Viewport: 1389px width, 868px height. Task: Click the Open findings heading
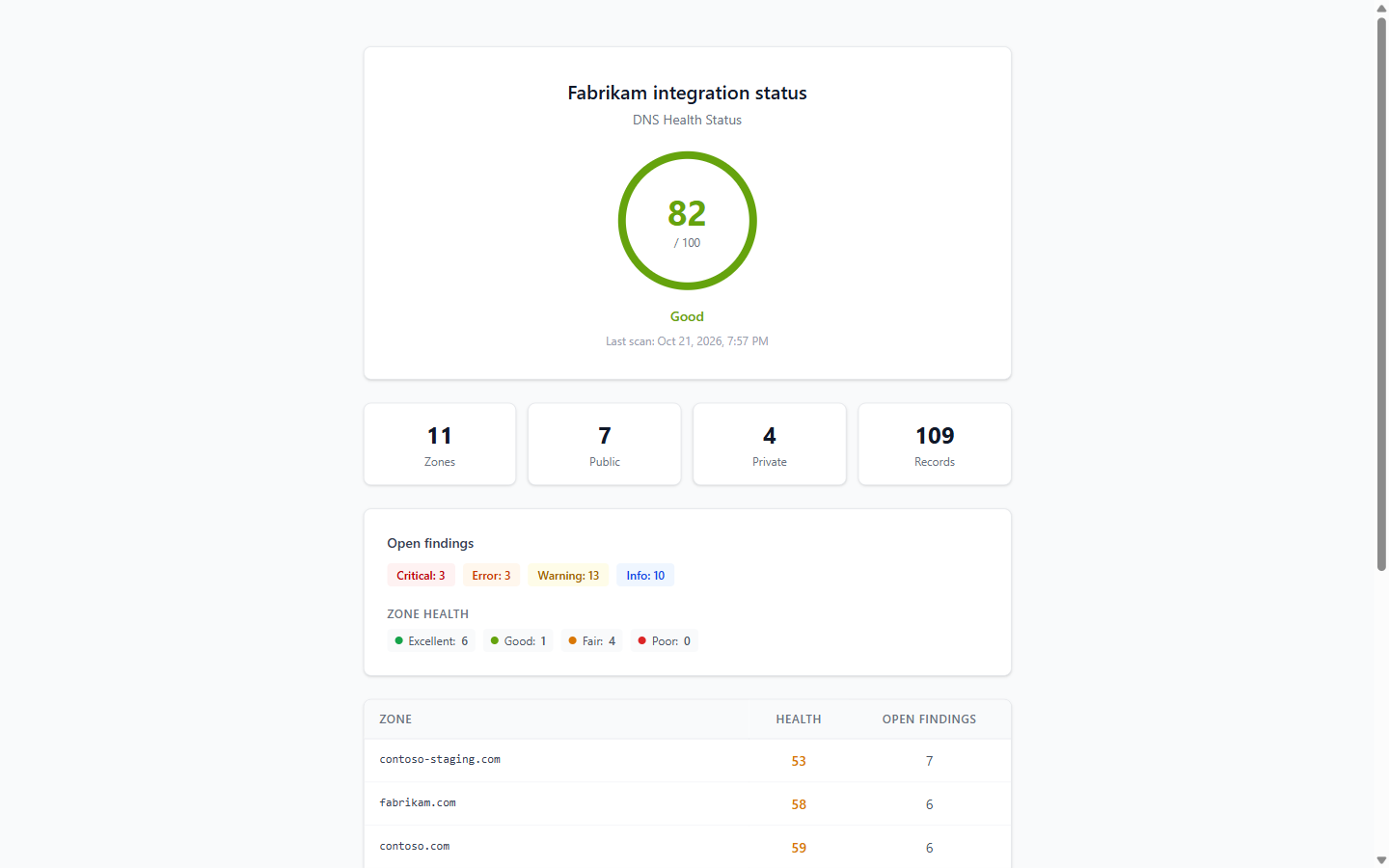(x=430, y=543)
